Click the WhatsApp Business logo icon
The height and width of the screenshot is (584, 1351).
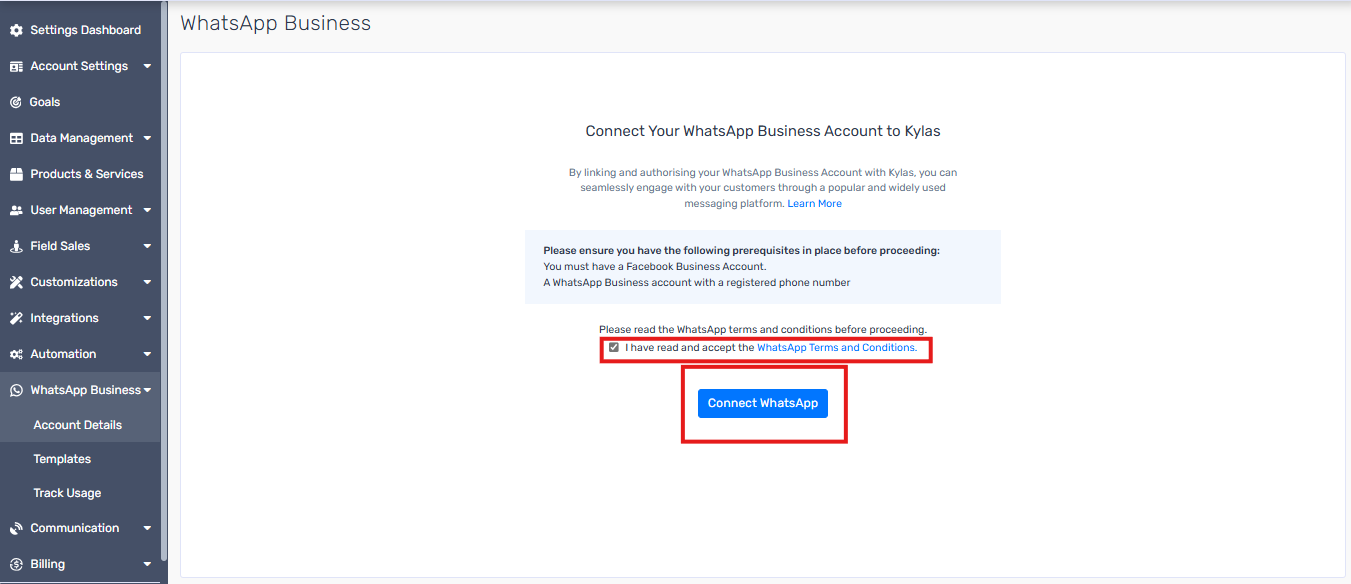click(x=16, y=390)
